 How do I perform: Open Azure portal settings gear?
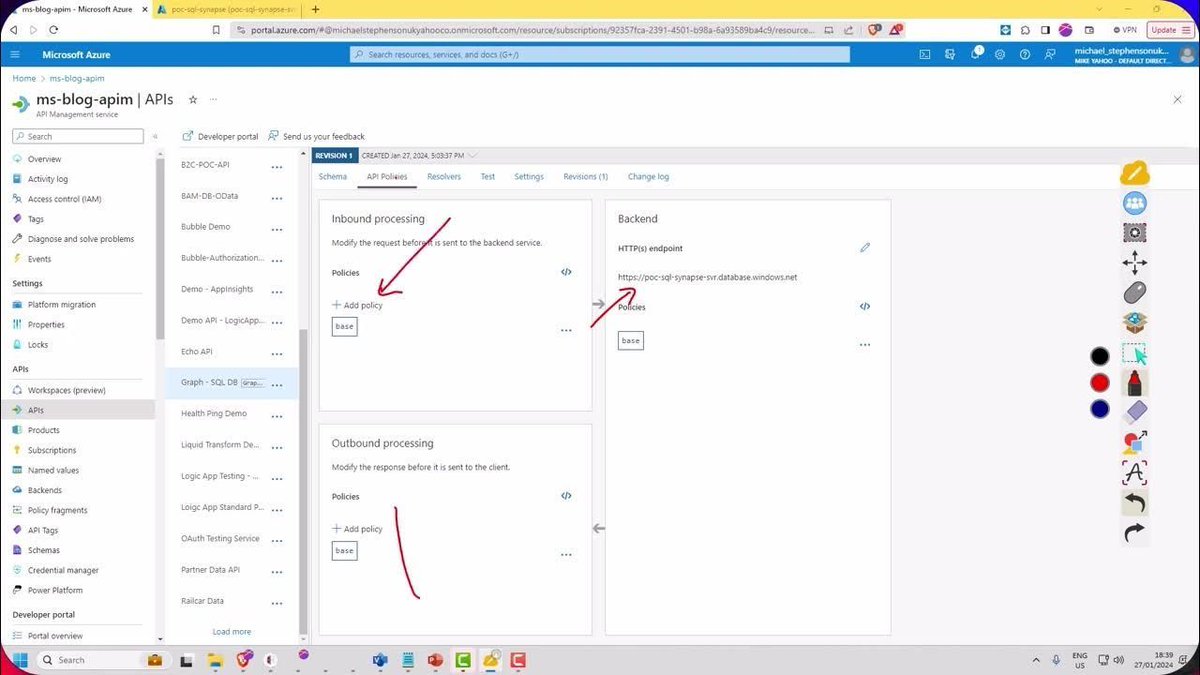(999, 54)
